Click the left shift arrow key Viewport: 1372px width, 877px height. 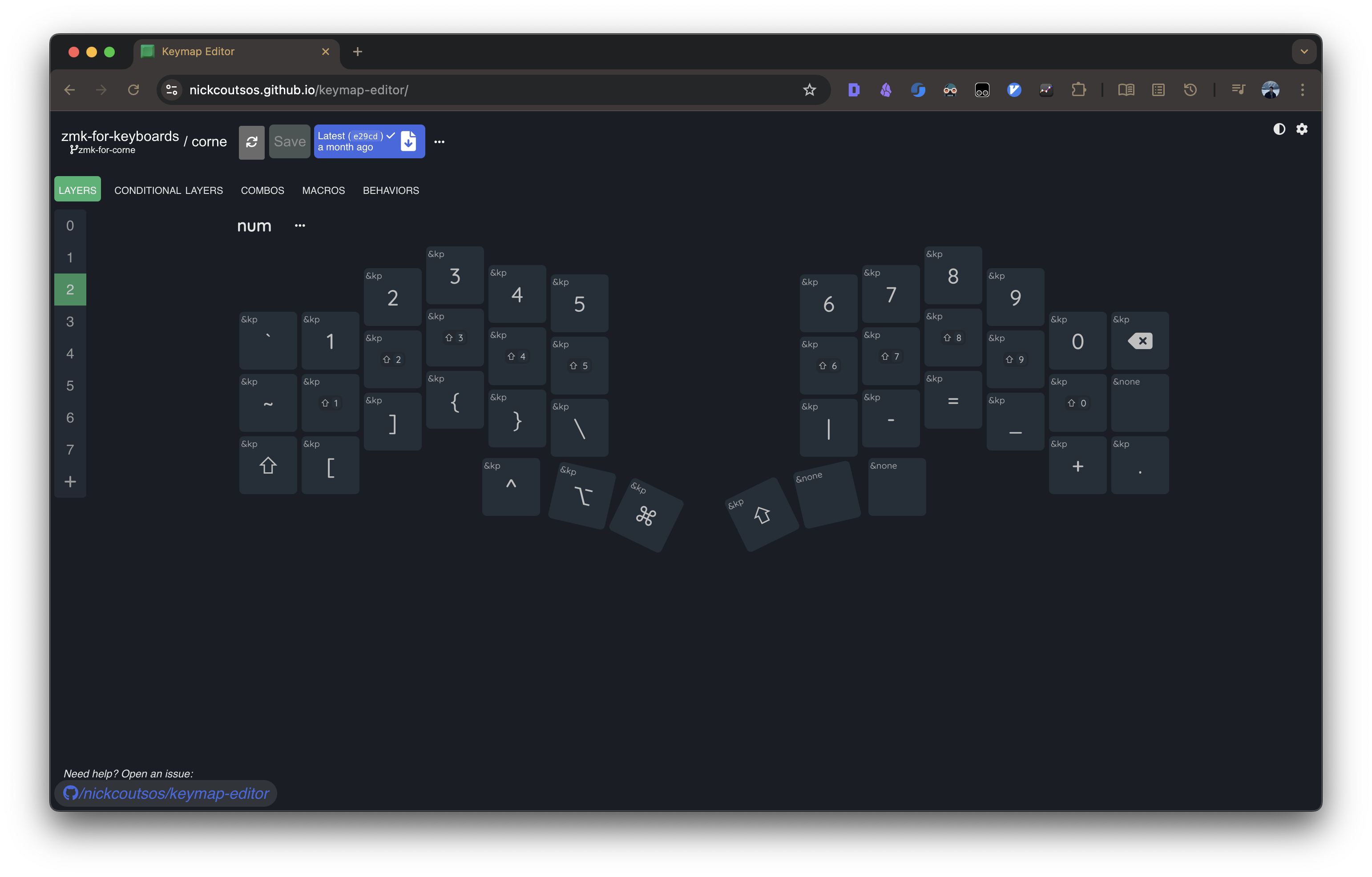(268, 466)
